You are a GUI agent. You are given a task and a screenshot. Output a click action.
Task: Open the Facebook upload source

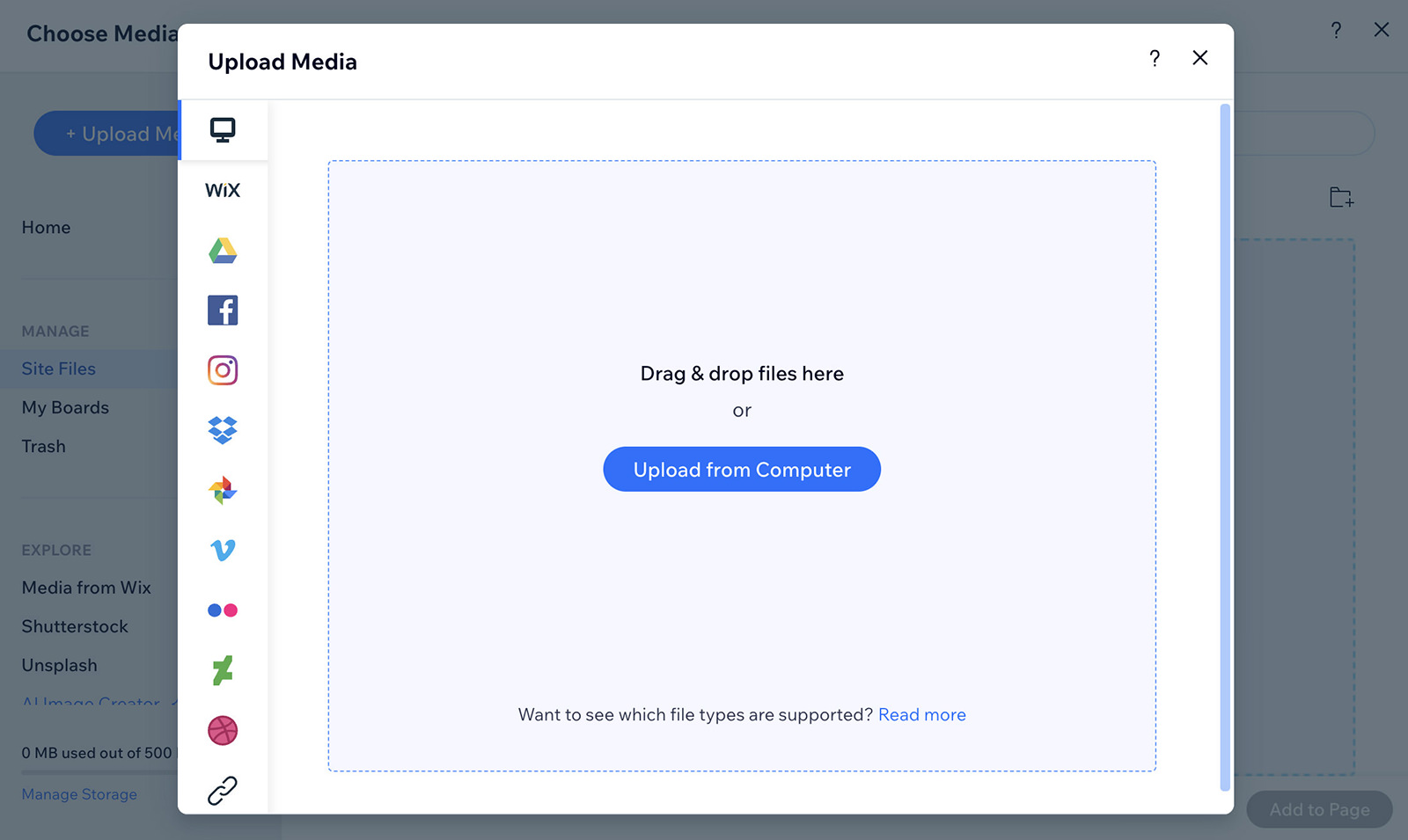(223, 310)
